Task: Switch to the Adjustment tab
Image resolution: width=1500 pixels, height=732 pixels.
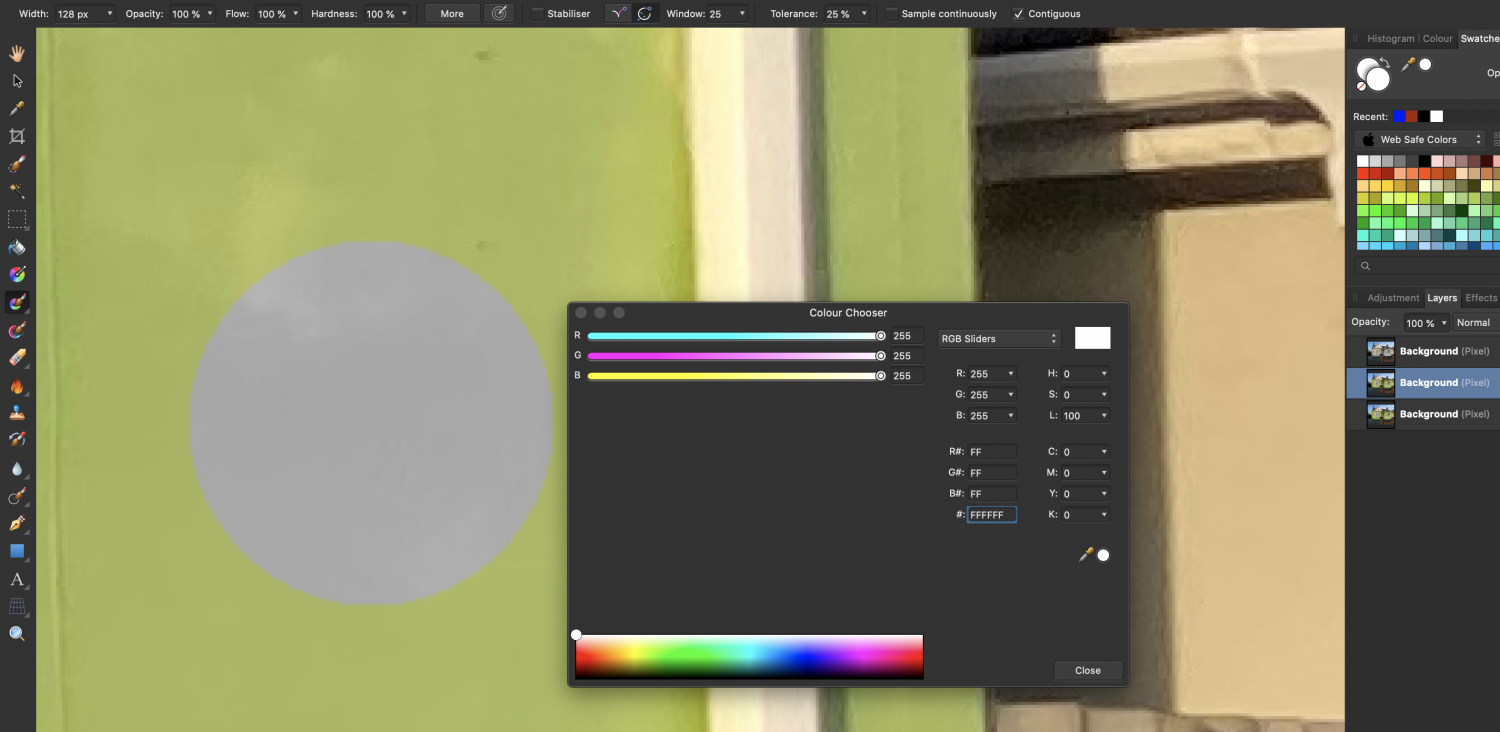Action: (x=1394, y=297)
